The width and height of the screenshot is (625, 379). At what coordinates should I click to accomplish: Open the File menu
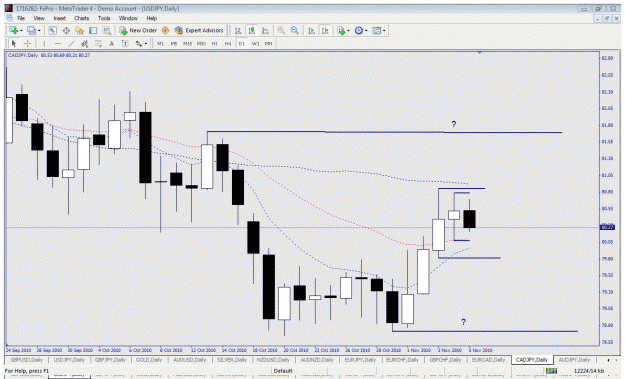[x=21, y=18]
